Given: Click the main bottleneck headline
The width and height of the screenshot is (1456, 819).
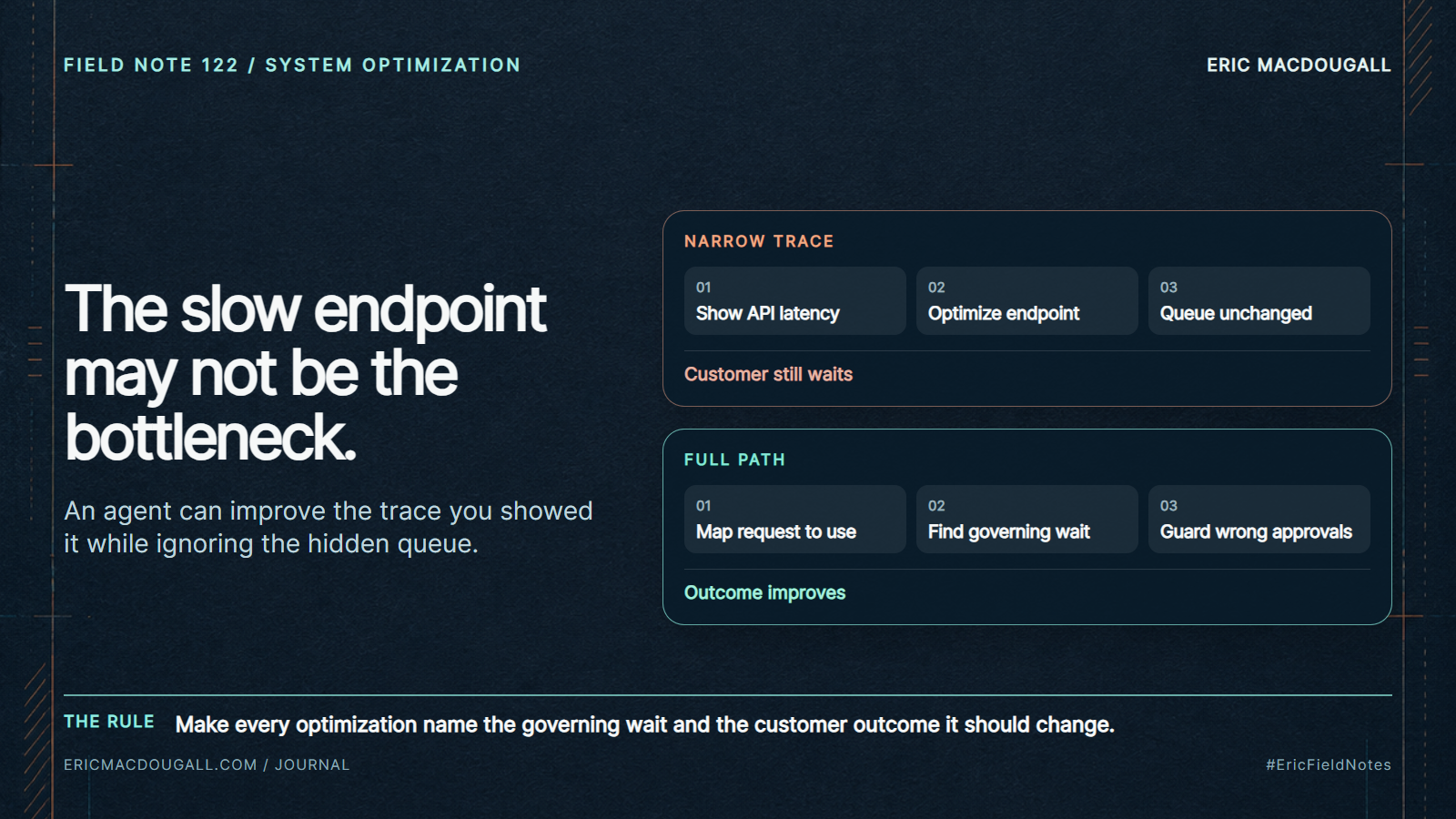Looking at the screenshot, I should click(x=306, y=372).
